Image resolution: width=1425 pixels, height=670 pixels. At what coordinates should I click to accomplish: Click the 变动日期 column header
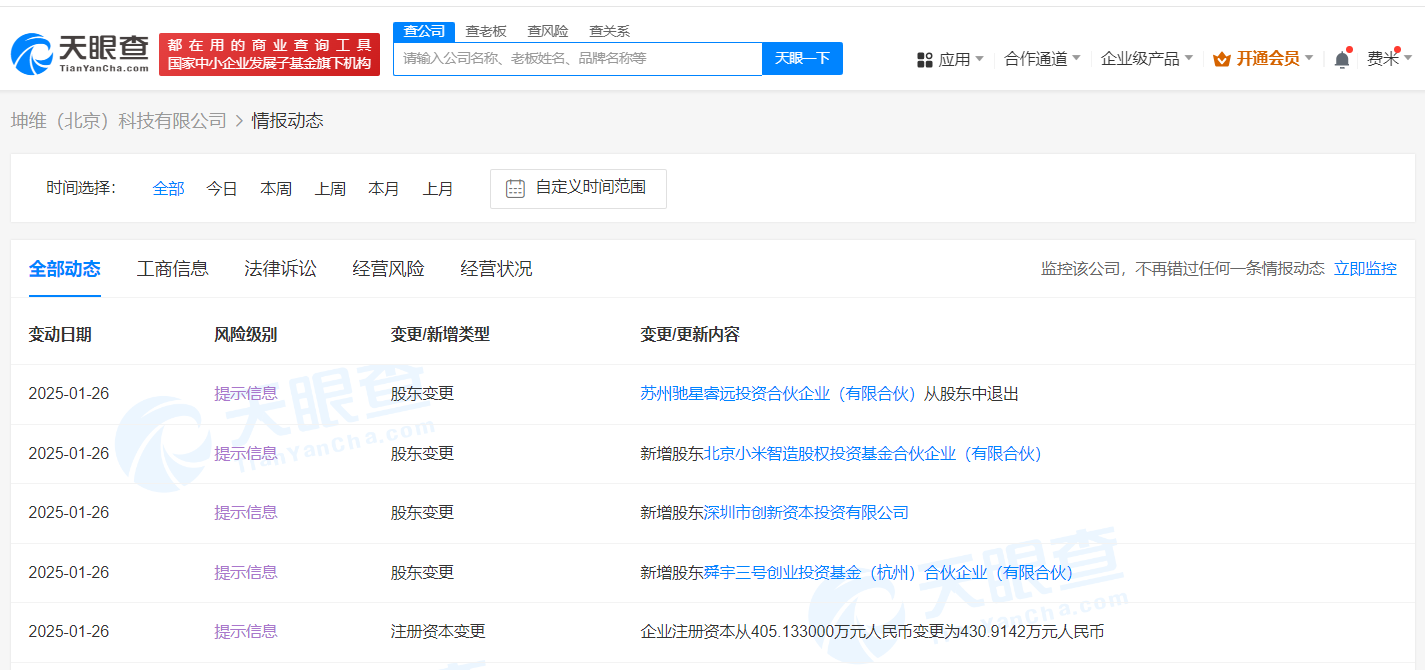pyautogui.click(x=60, y=335)
